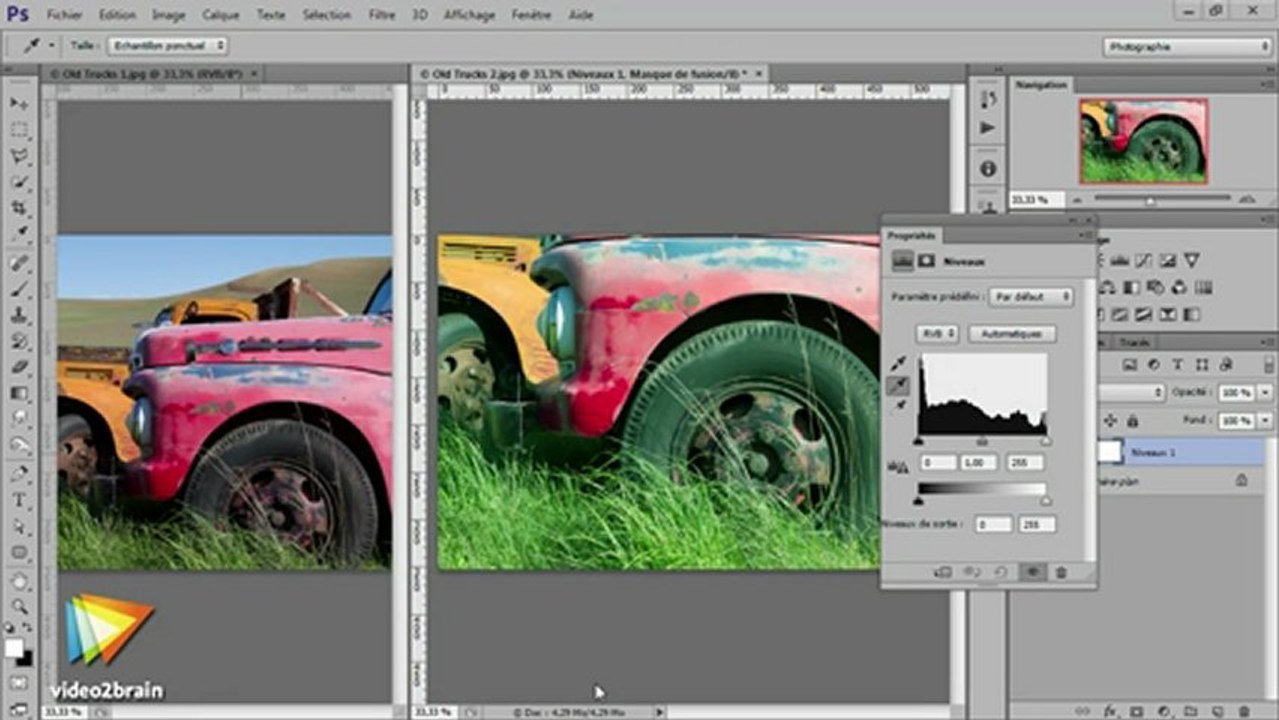
Task: Toggle Quick Mask mode
Action: coord(19,682)
